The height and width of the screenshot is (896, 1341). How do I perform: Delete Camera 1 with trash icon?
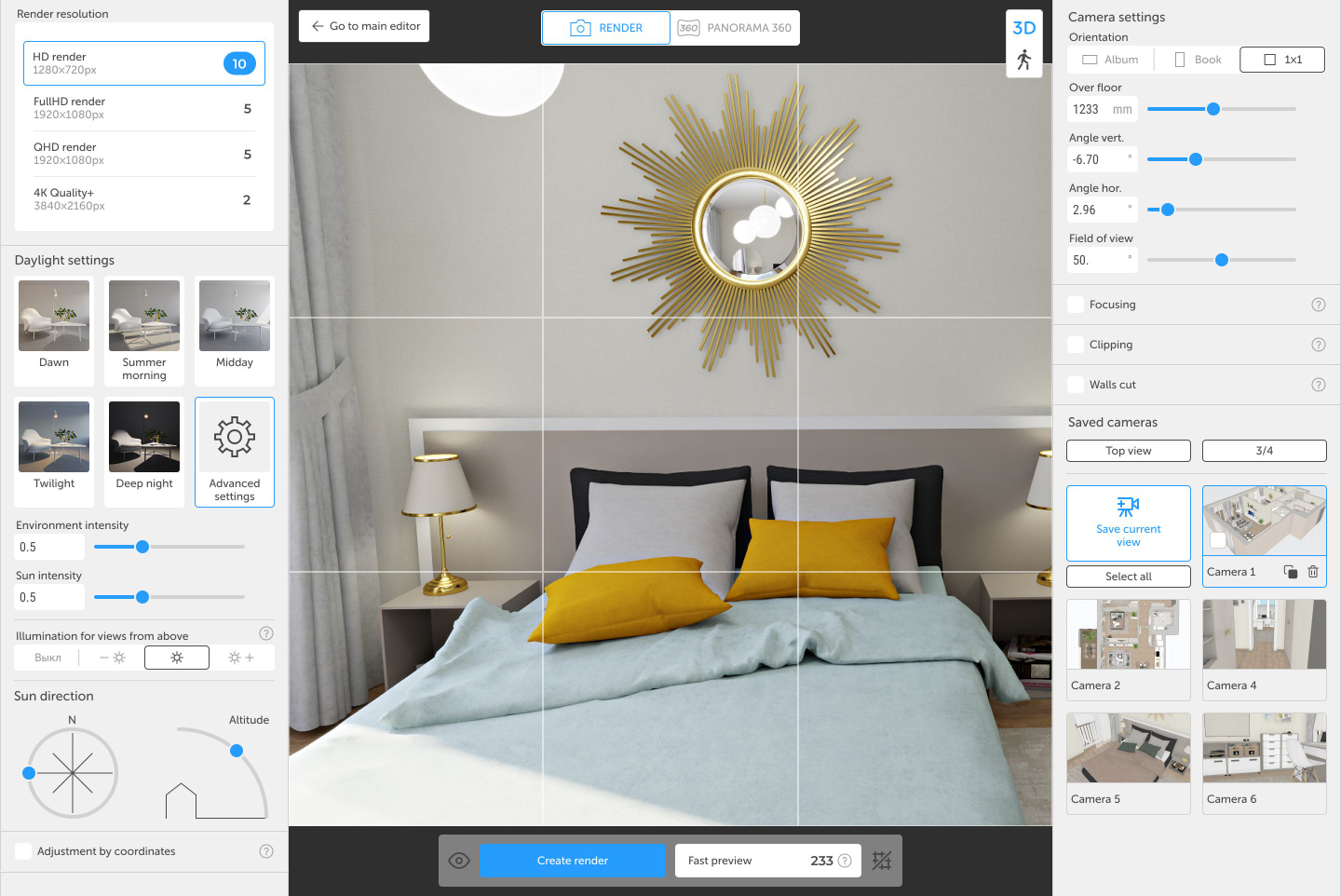pos(1312,572)
